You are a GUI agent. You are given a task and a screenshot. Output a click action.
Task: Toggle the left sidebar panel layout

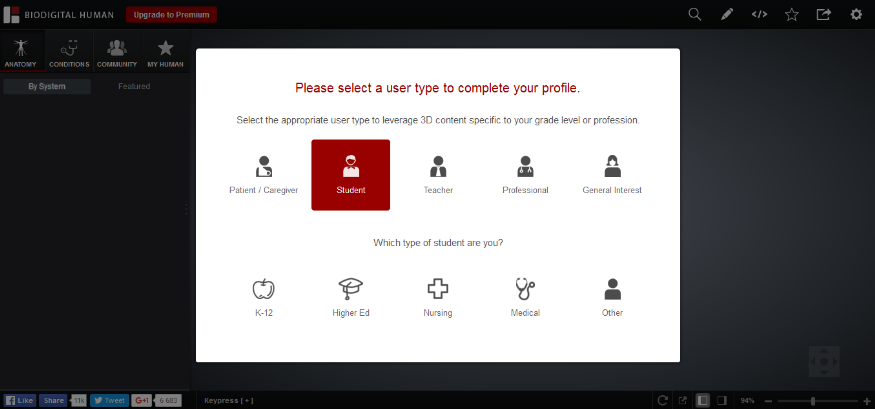pyautogui.click(x=703, y=400)
